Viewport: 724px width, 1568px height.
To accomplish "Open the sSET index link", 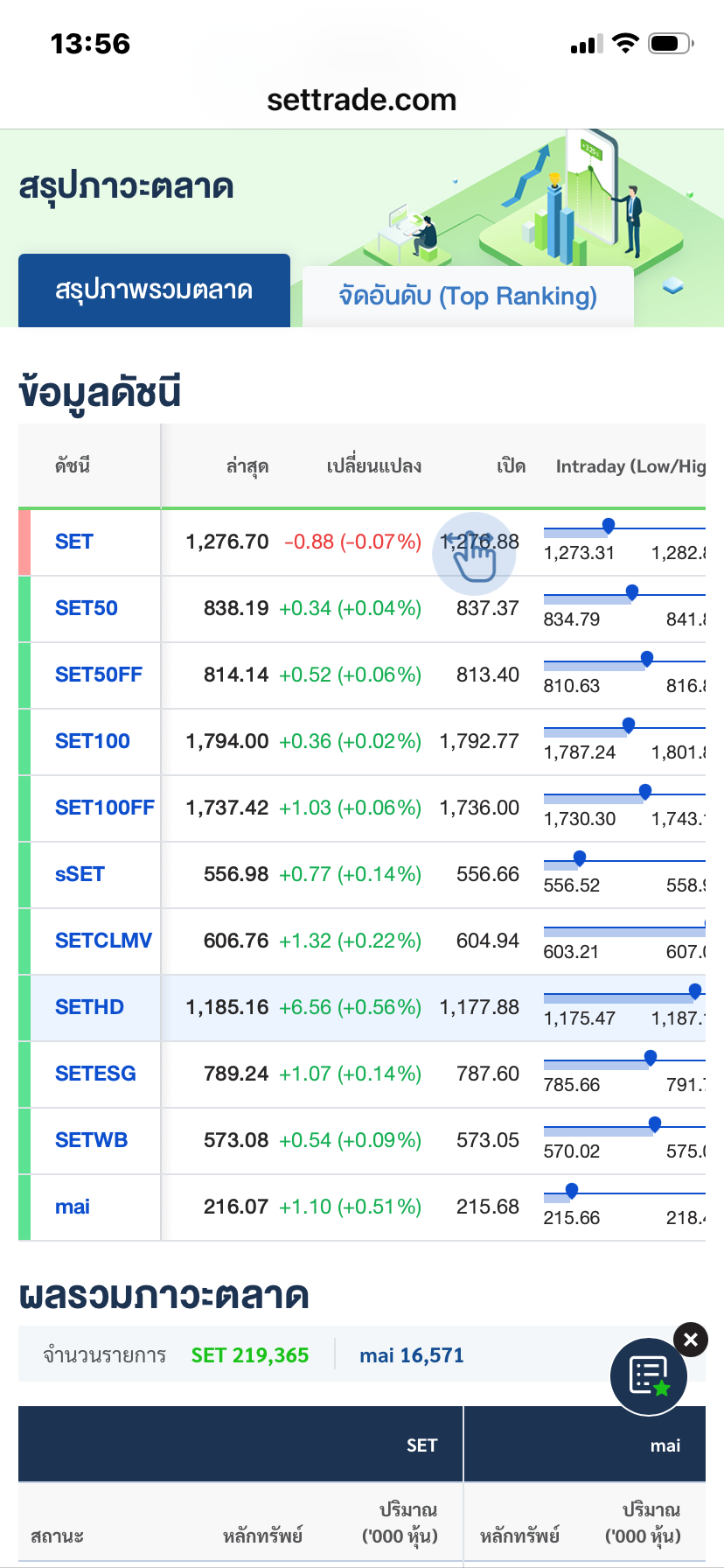I will [x=80, y=874].
